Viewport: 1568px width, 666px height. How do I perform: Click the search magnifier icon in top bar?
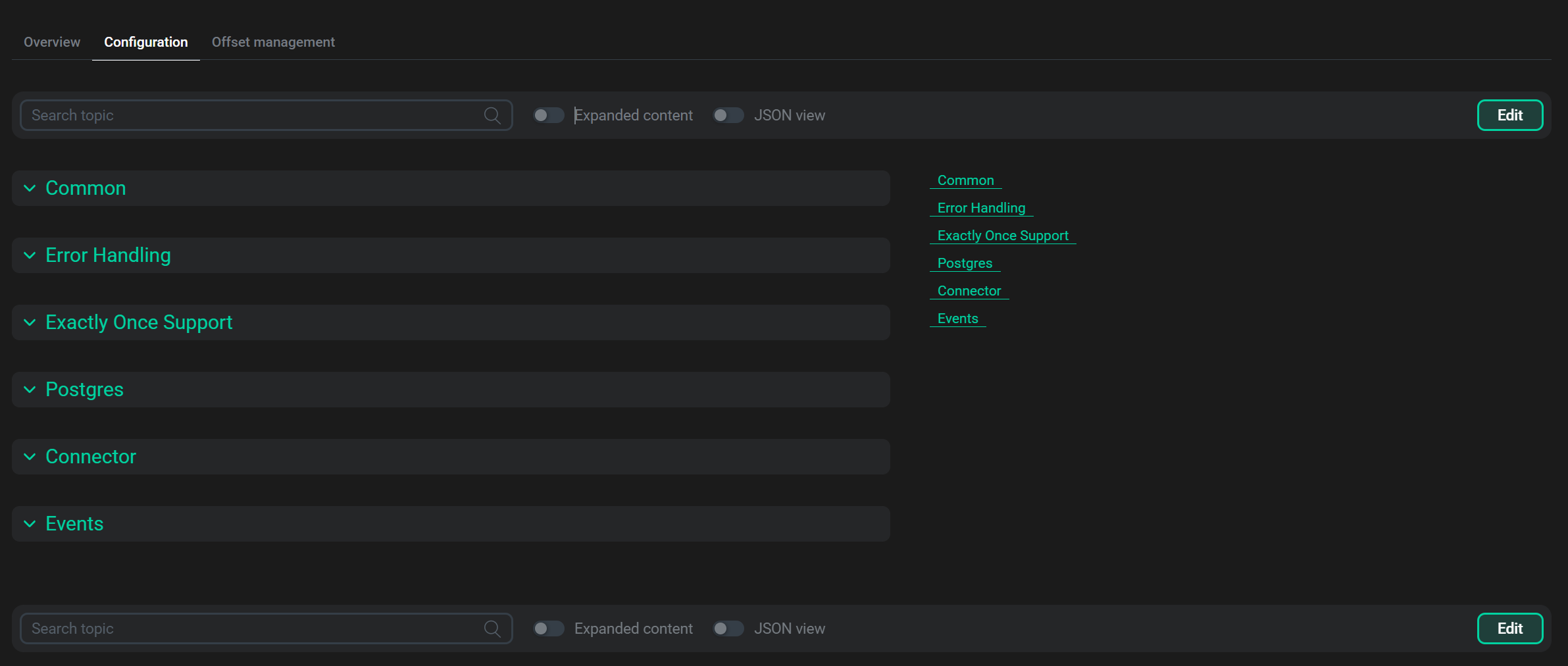pyautogui.click(x=493, y=115)
